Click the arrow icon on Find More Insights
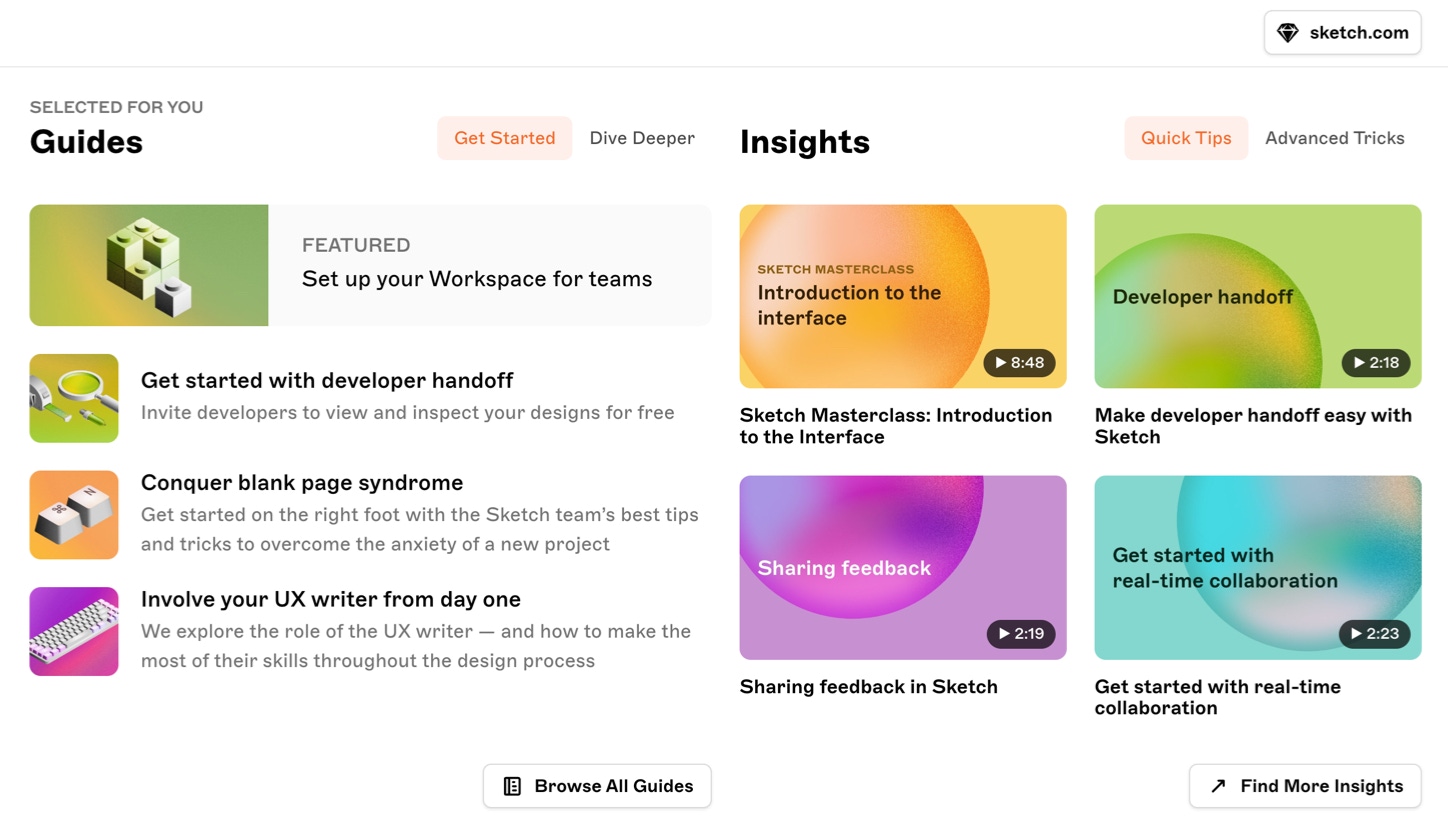1448x840 pixels. click(1216, 786)
